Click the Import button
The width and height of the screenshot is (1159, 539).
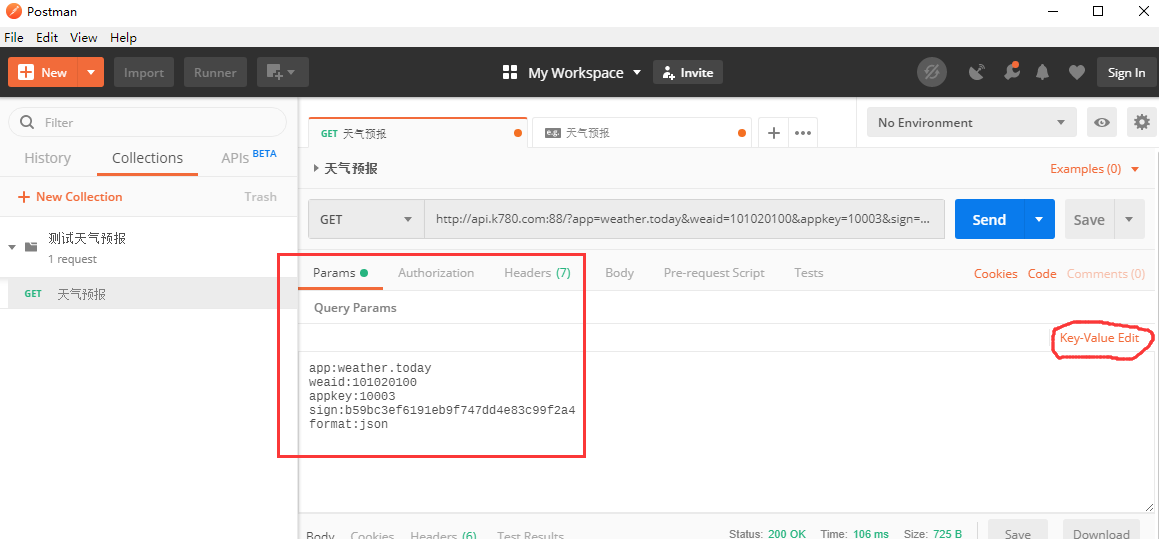(x=143, y=72)
